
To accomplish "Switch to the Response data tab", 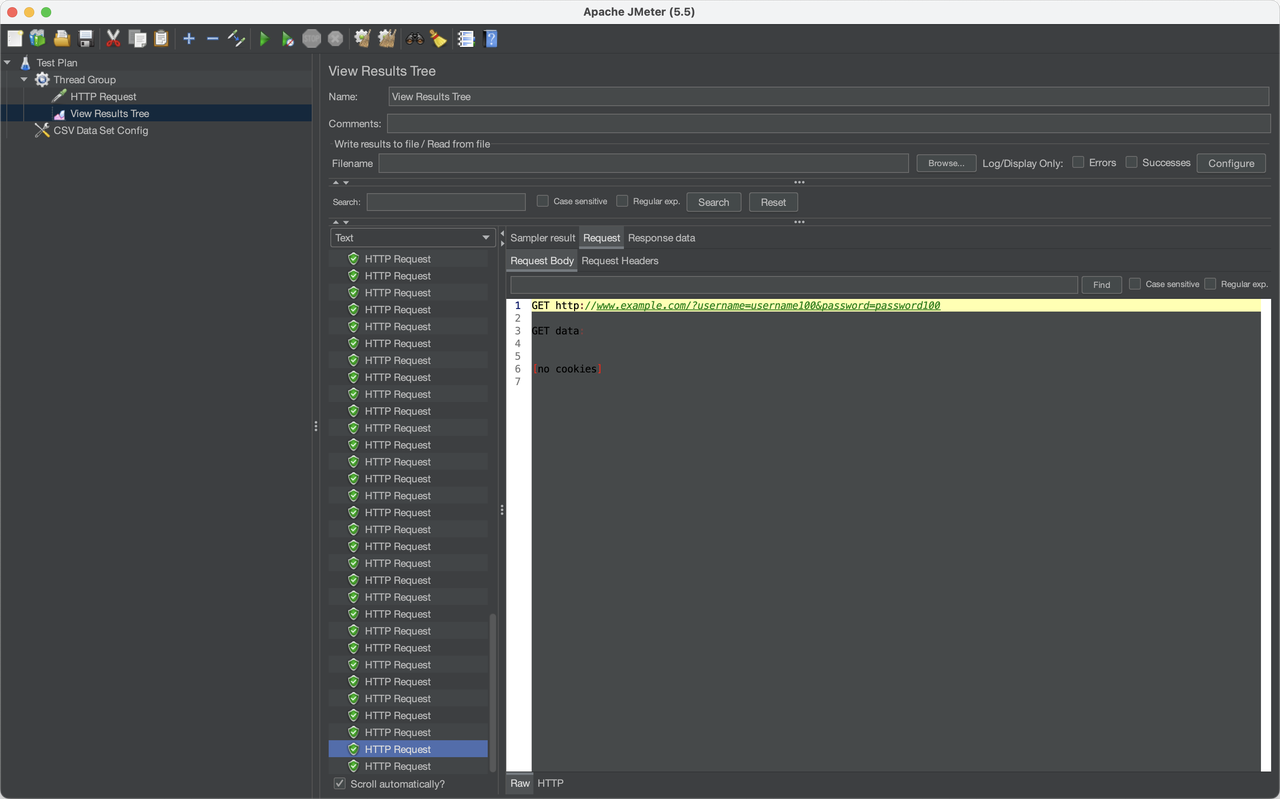I will tap(662, 238).
